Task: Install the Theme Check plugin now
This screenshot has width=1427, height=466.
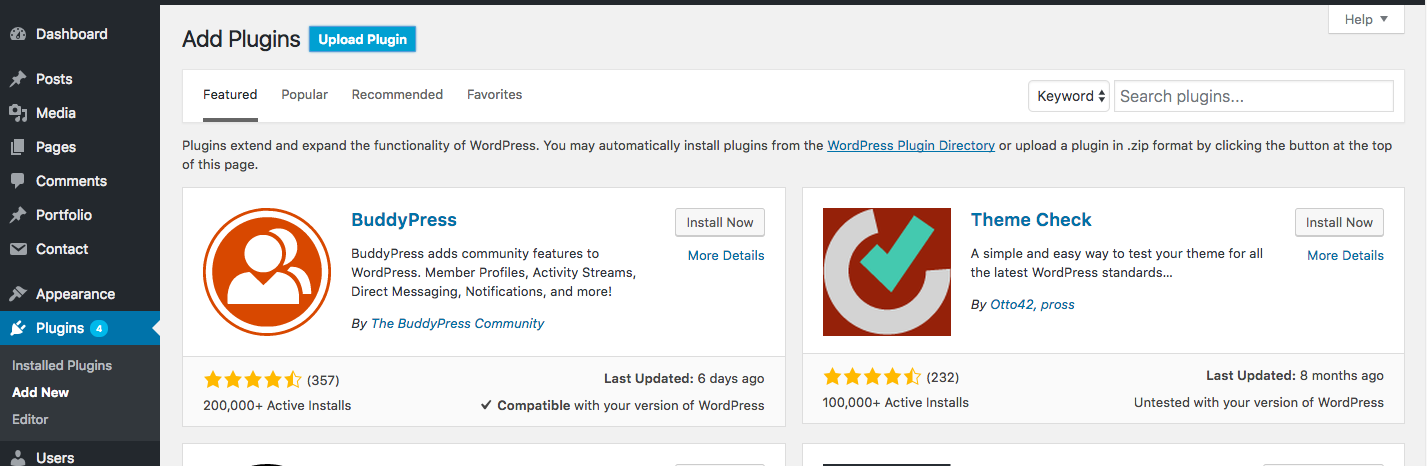Action: pyautogui.click(x=1339, y=223)
